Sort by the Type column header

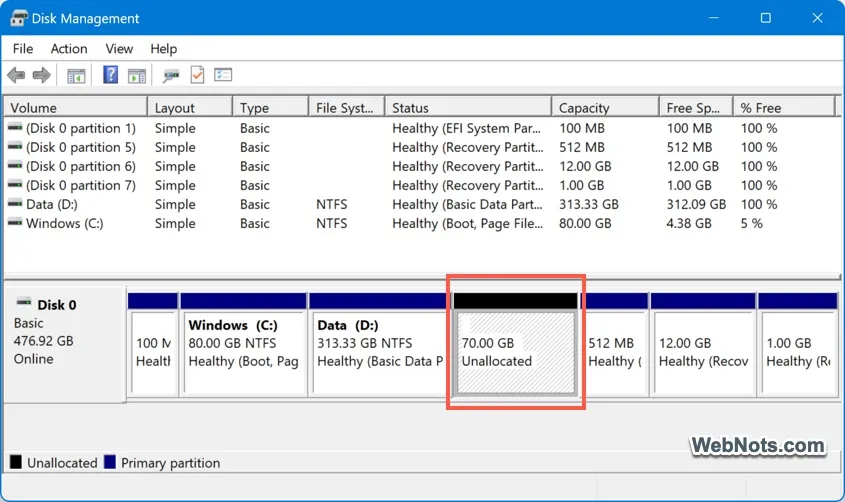pos(271,108)
